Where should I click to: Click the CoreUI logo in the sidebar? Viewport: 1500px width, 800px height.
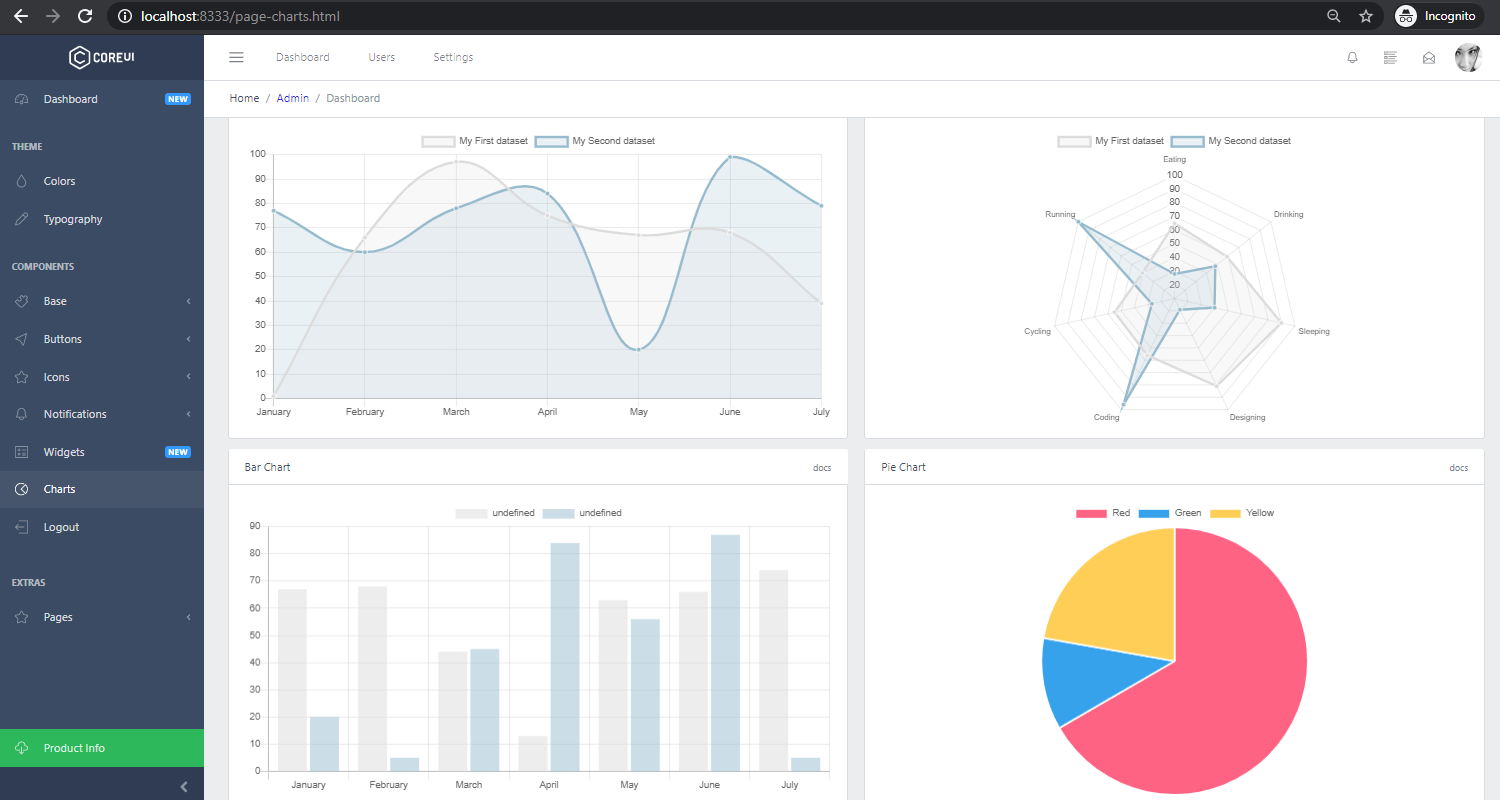point(101,57)
